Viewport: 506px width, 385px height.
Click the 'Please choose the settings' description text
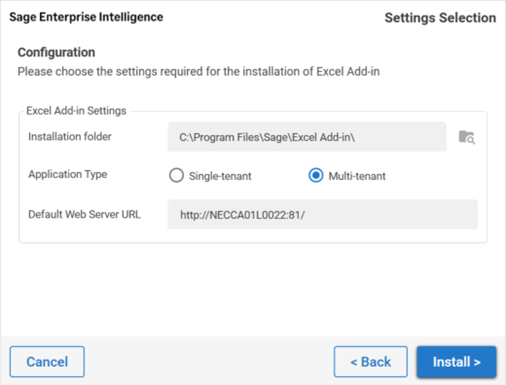pyautogui.click(x=199, y=72)
